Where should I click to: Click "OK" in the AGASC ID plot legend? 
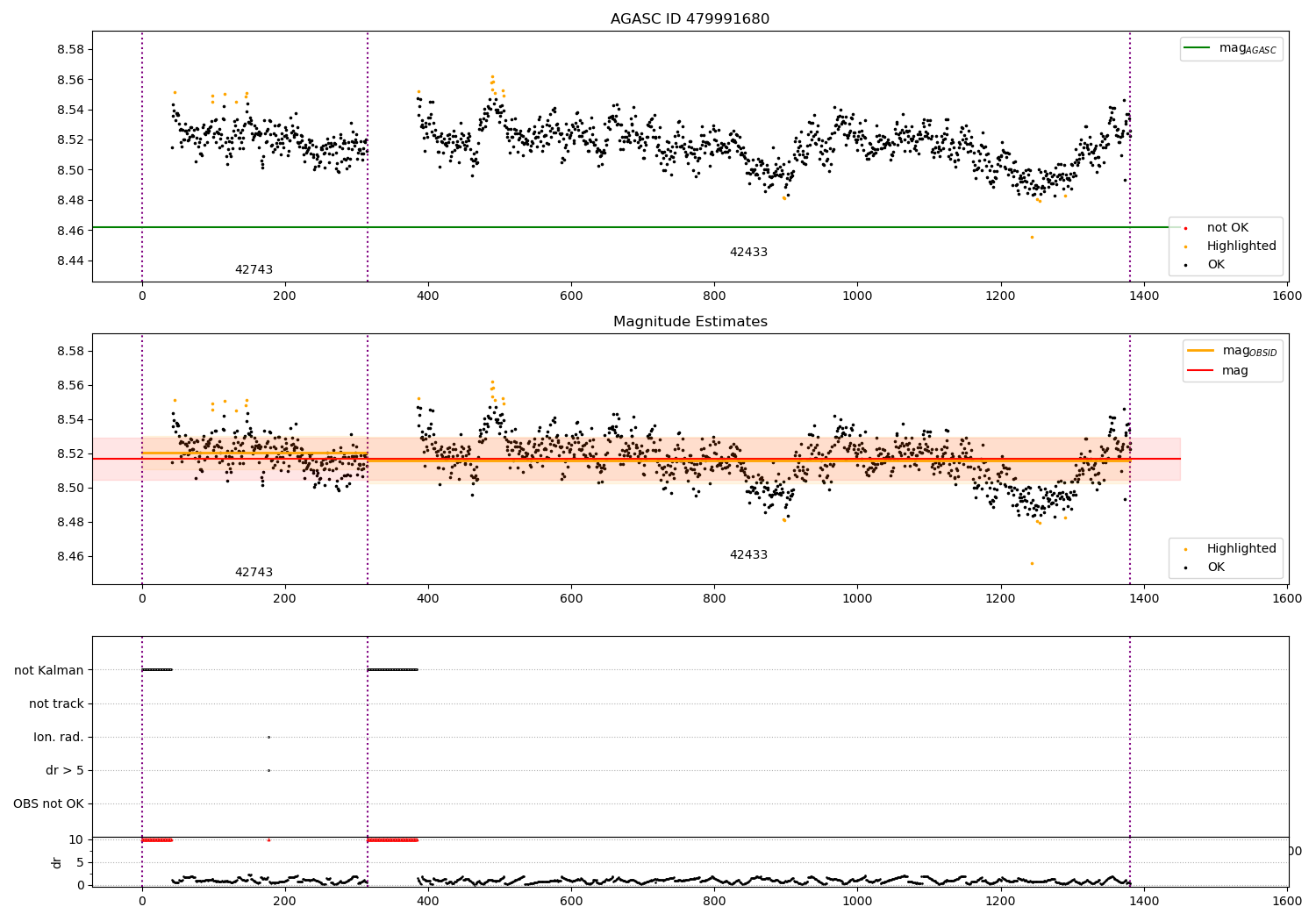[x=1216, y=265]
